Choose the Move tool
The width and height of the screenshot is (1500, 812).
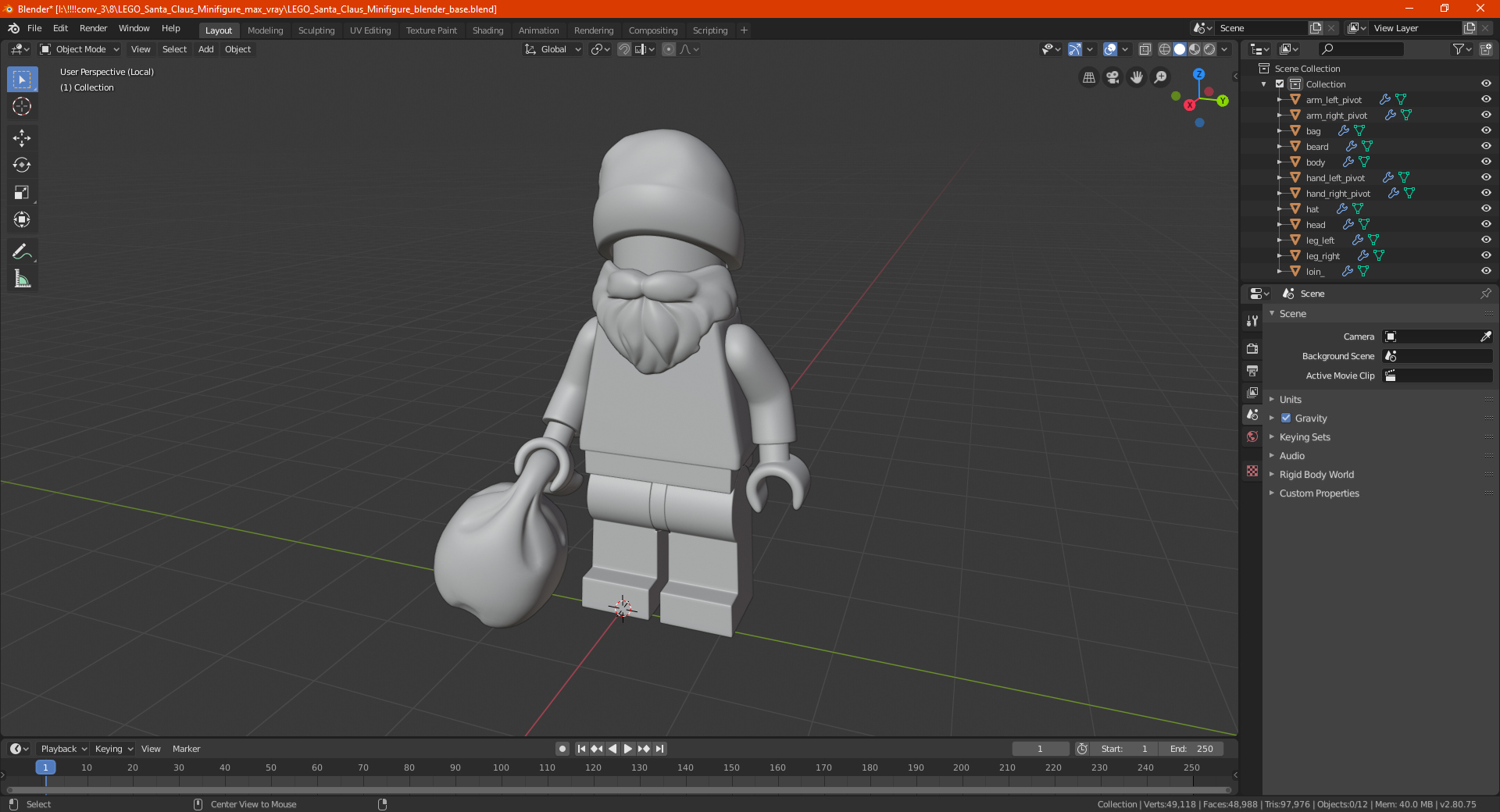22,138
